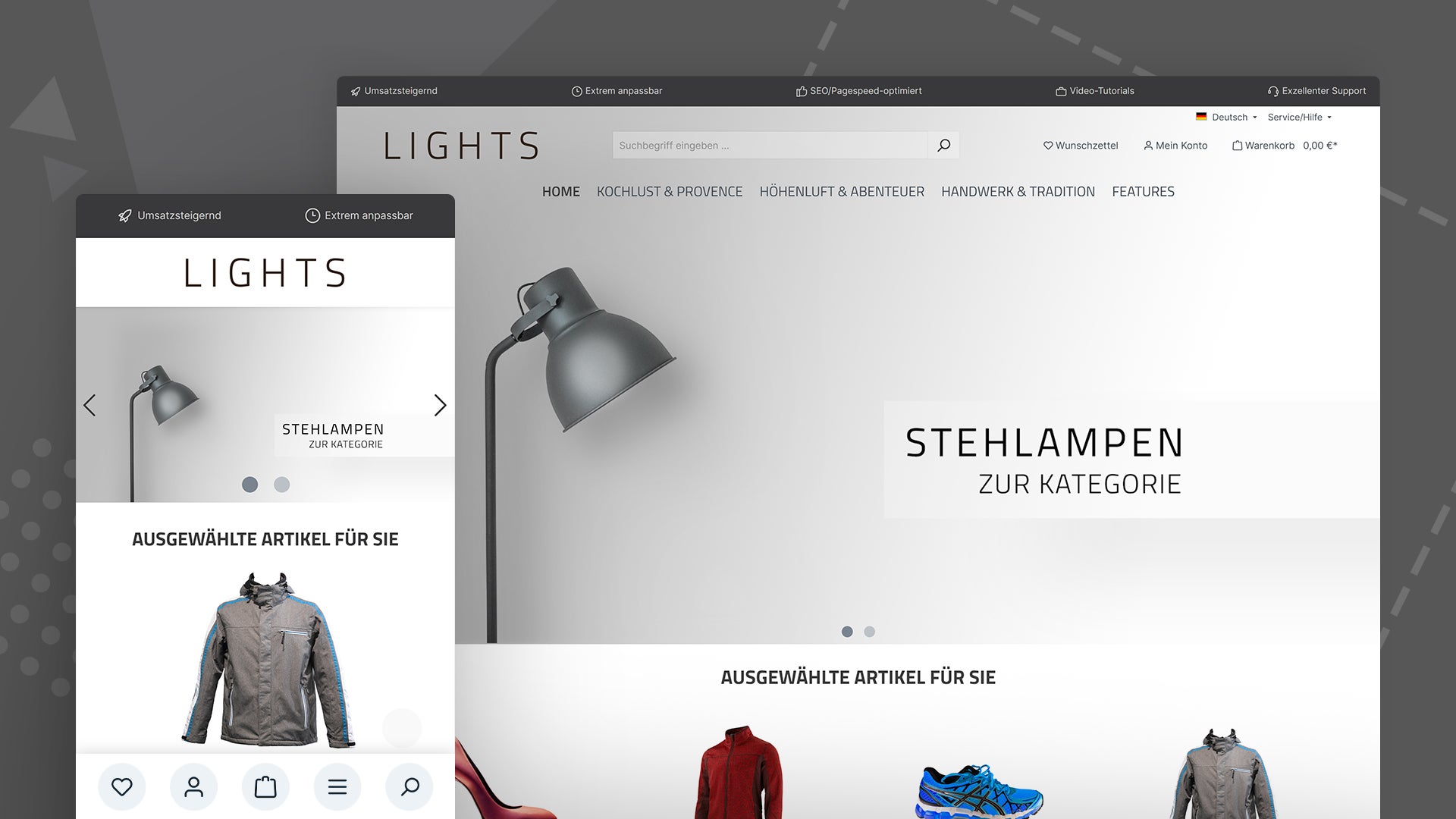Select the second desktop slider dot
This screenshot has width=1456, height=819.
[x=870, y=632]
